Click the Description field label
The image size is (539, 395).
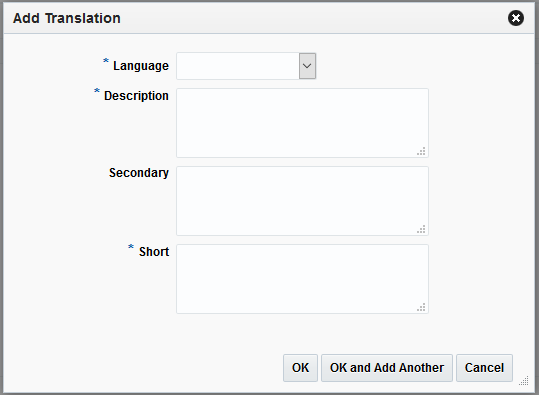(136, 96)
